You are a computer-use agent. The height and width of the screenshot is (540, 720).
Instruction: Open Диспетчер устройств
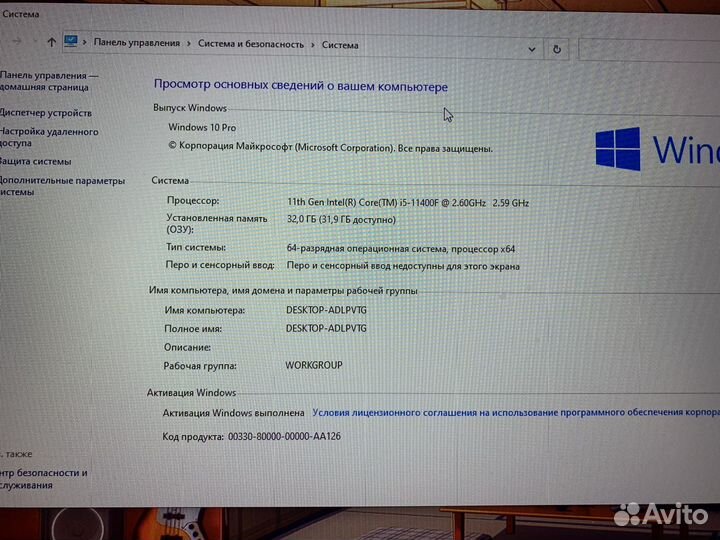[46, 113]
